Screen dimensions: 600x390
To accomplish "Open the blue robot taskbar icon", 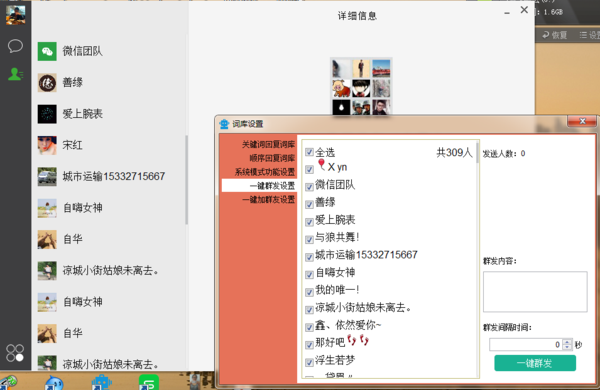I will point(101,383).
